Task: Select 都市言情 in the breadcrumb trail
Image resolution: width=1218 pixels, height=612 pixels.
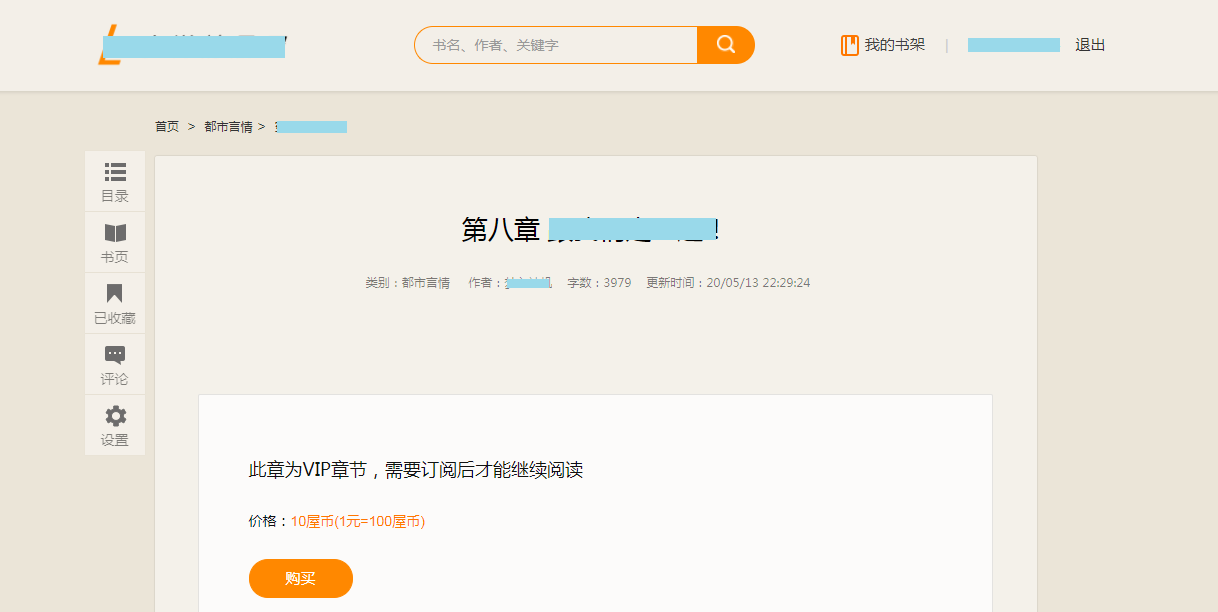Action: [228, 127]
